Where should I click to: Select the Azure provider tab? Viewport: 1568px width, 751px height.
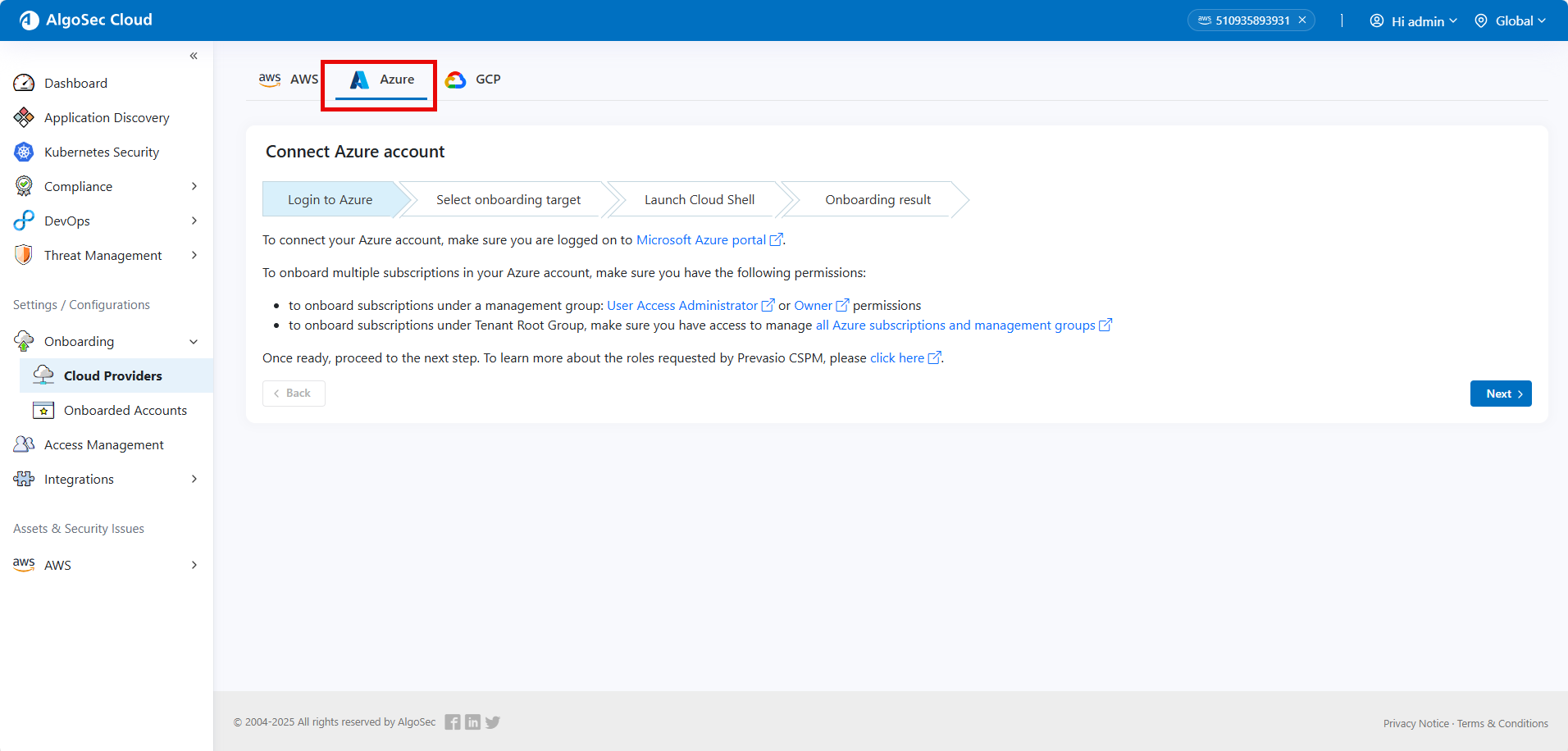(x=381, y=80)
